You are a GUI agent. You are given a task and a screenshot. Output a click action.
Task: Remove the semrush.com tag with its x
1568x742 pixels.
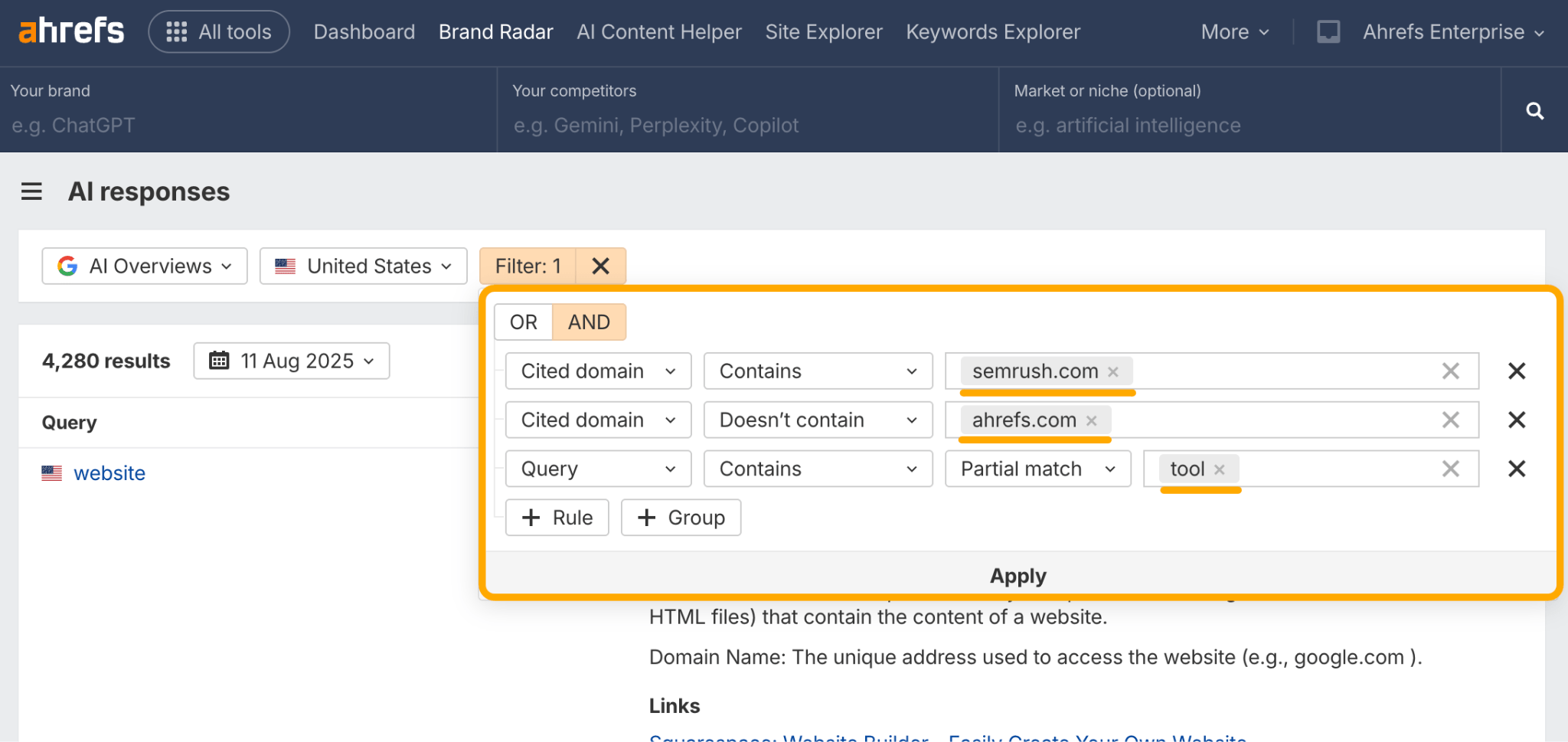pyautogui.click(x=1112, y=371)
